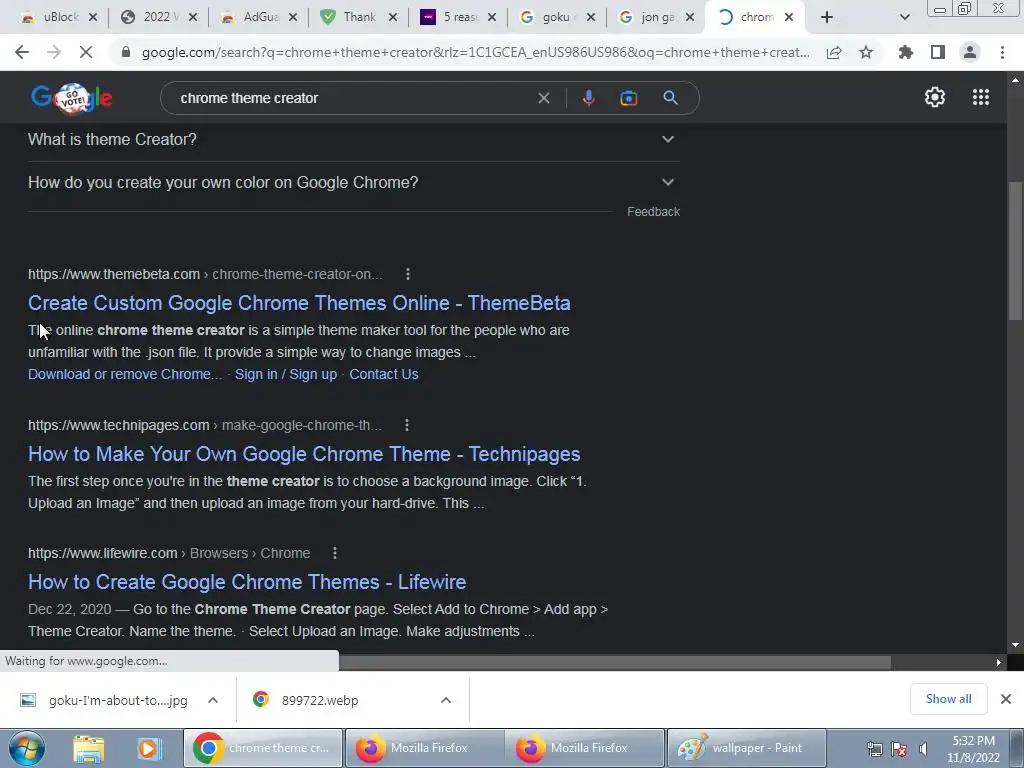The height and width of the screenshot is (768, 1024).
Task: Click the taskbar clock showing 5:32 PM
Action: (x=973, y=749)
